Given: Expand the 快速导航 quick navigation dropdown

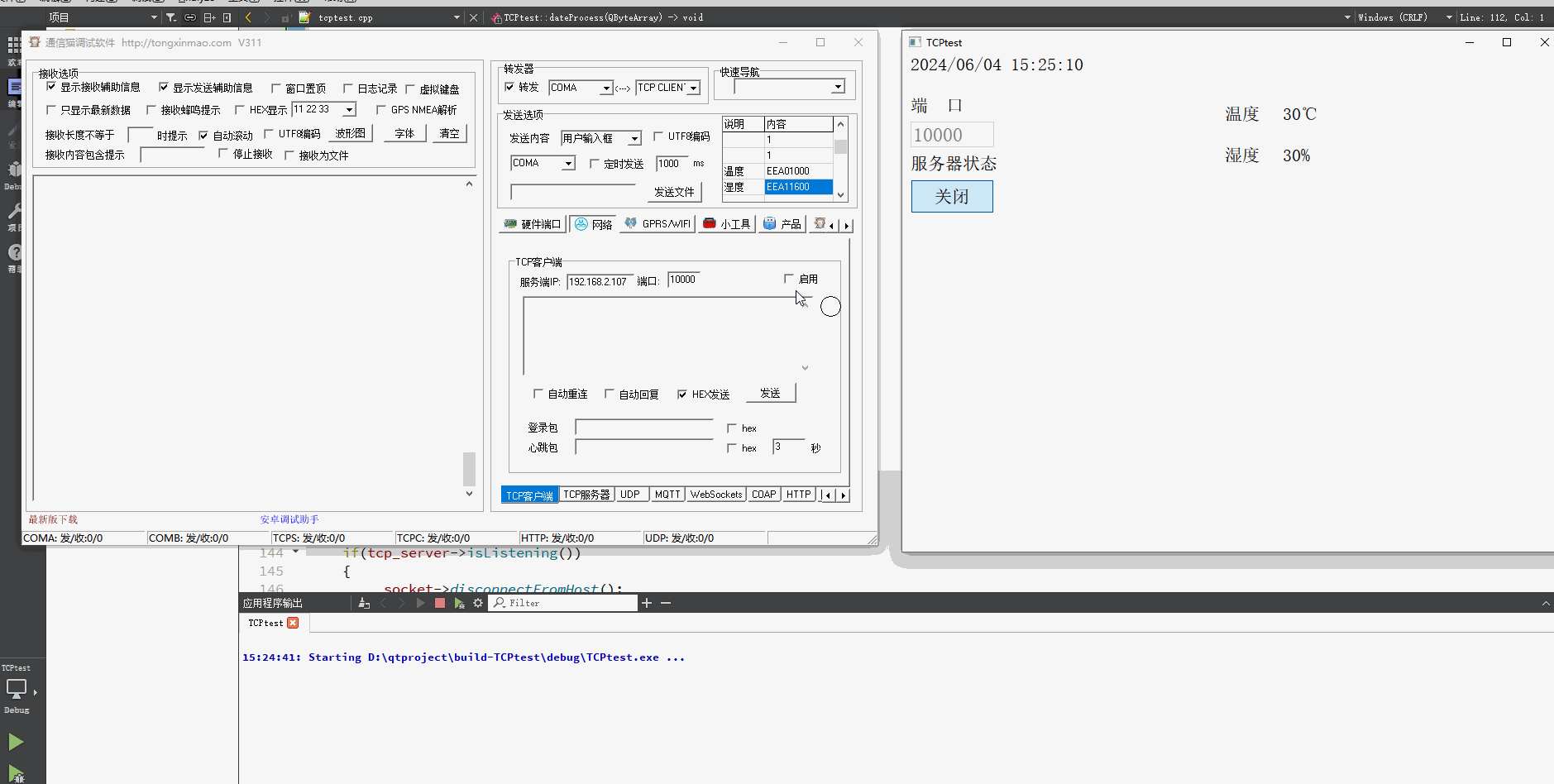Looking at the screenshot, I should coord(838,87).
